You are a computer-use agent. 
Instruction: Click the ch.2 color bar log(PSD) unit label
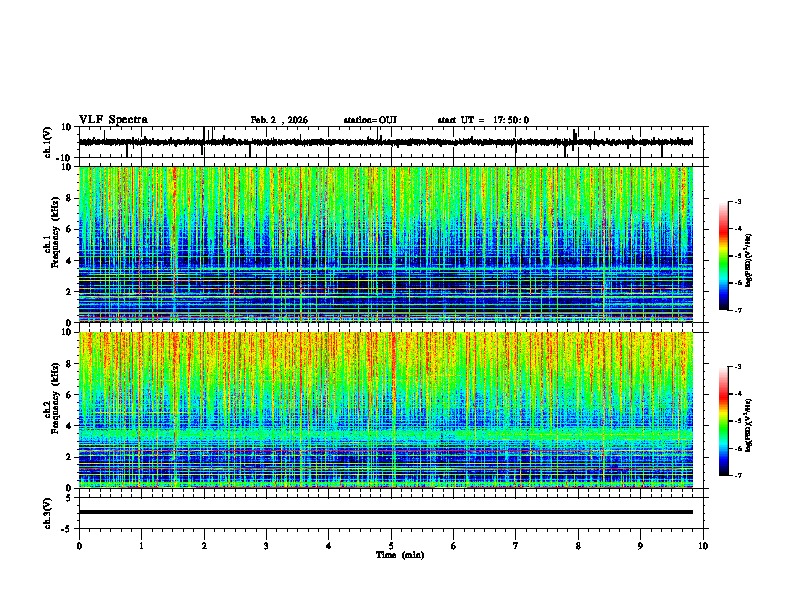pos(748,425)
